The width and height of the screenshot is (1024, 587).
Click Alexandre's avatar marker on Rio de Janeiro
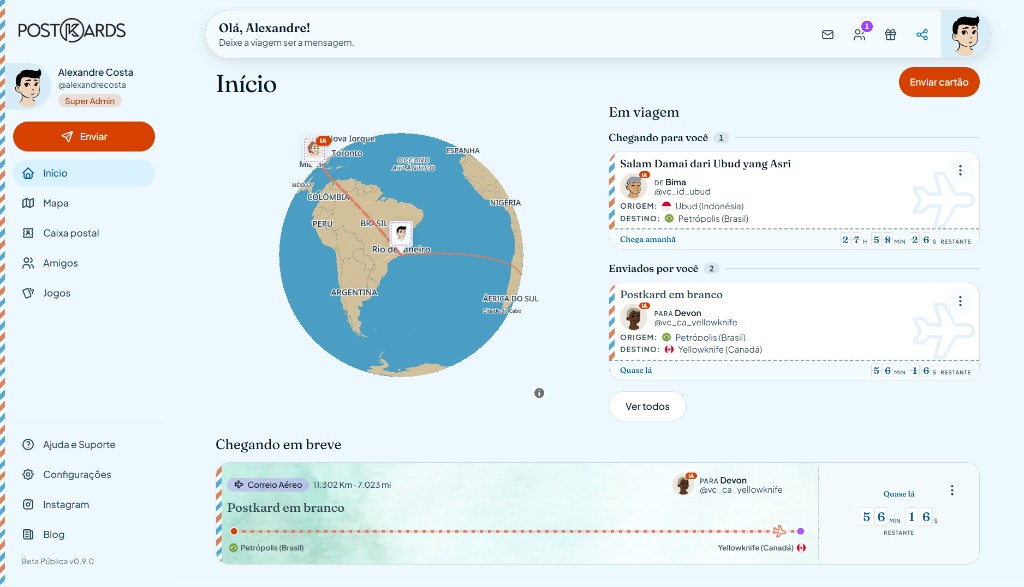(401, 233)
